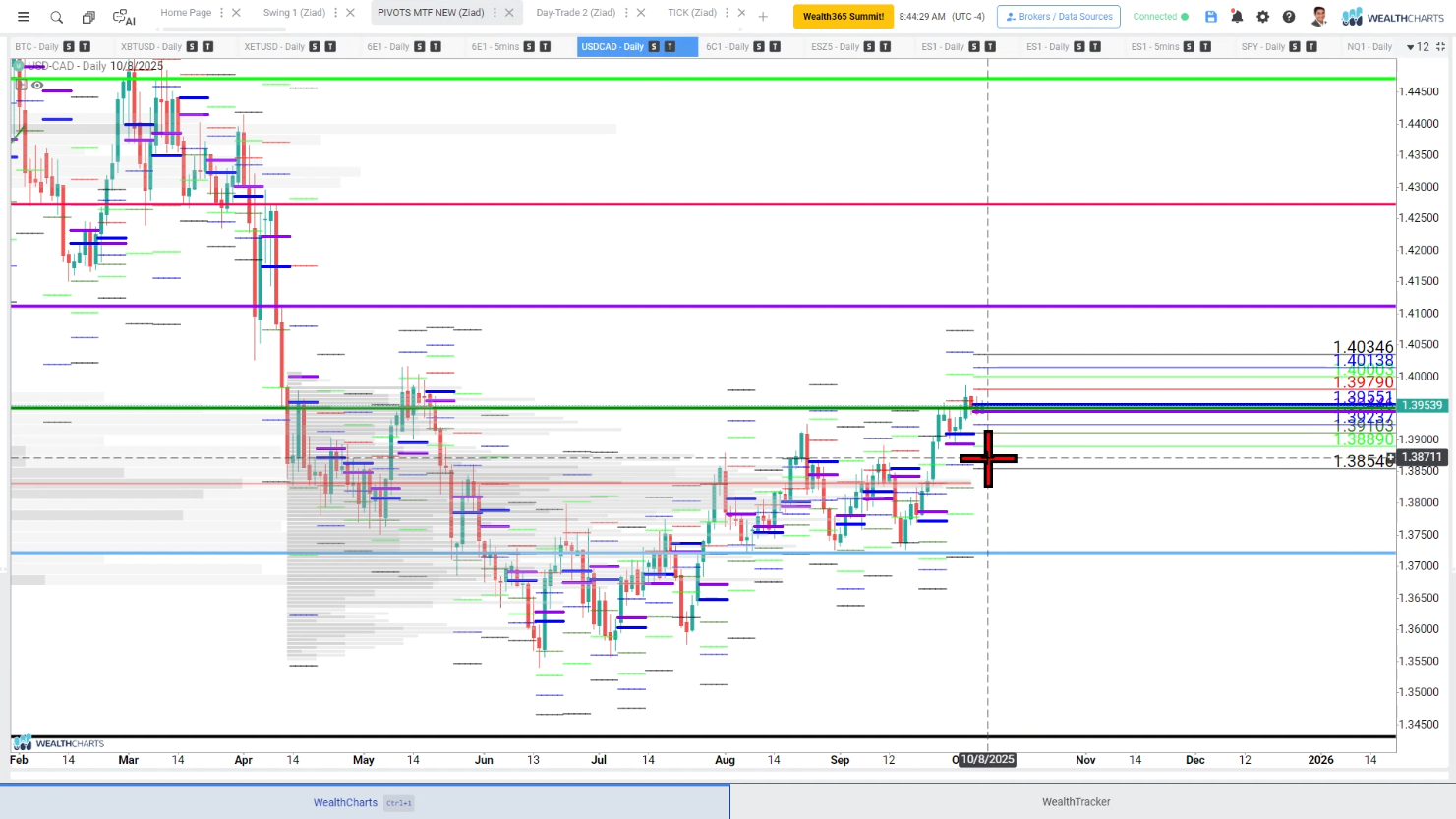This screenshot has height=819, width=1456.
Task: Click the blue save layout icon
Action: pyautogui.click(x=1210, y=17)
